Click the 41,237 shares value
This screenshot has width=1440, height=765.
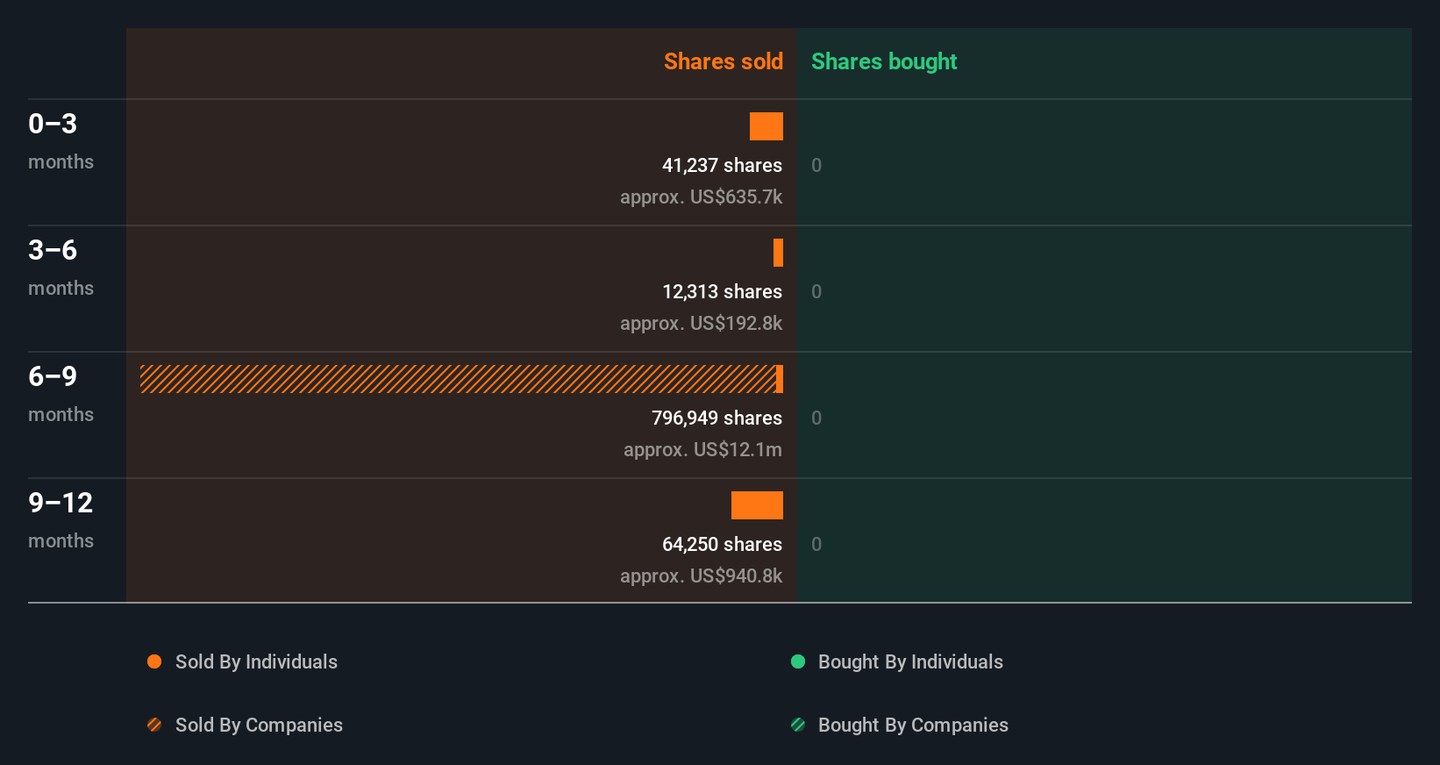[x=722, y=165]
